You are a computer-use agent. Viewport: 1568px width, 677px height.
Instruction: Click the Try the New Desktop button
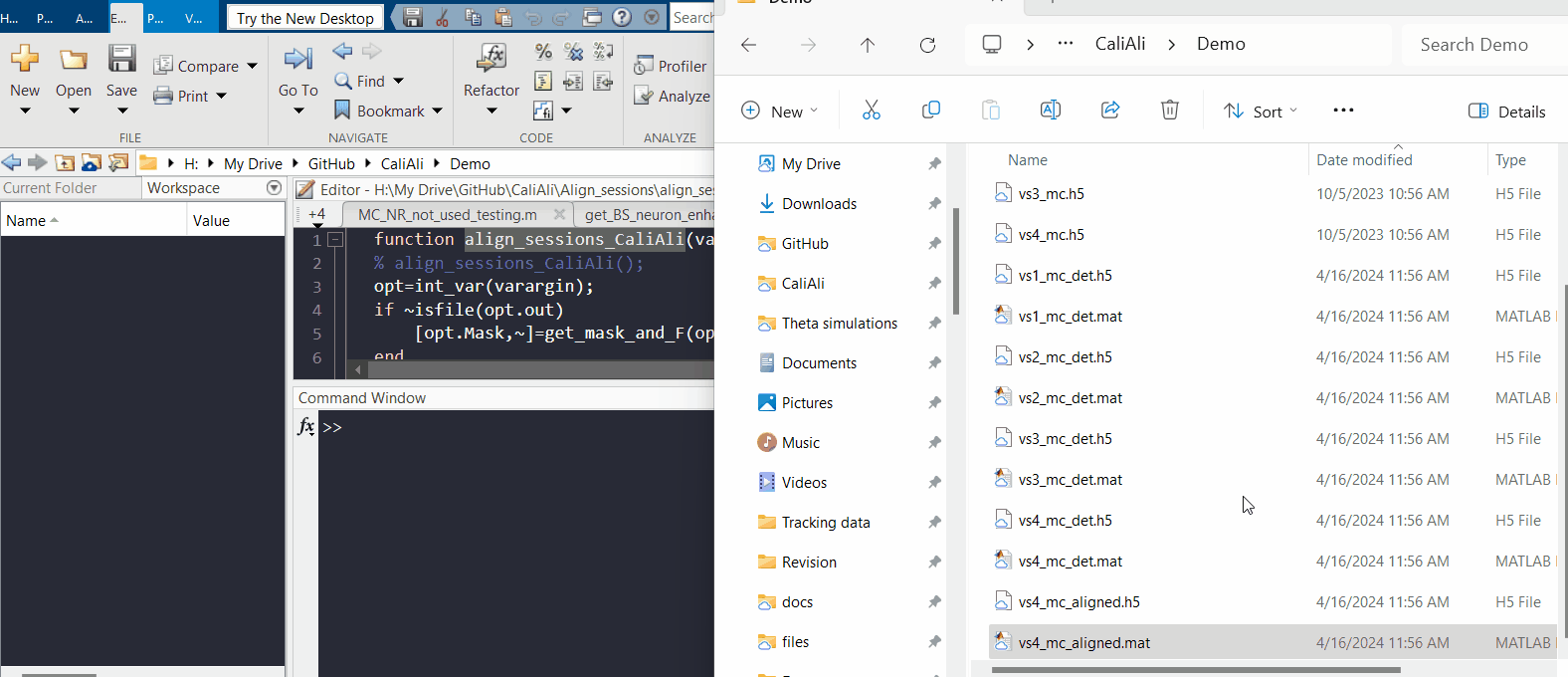click(305, 18)
